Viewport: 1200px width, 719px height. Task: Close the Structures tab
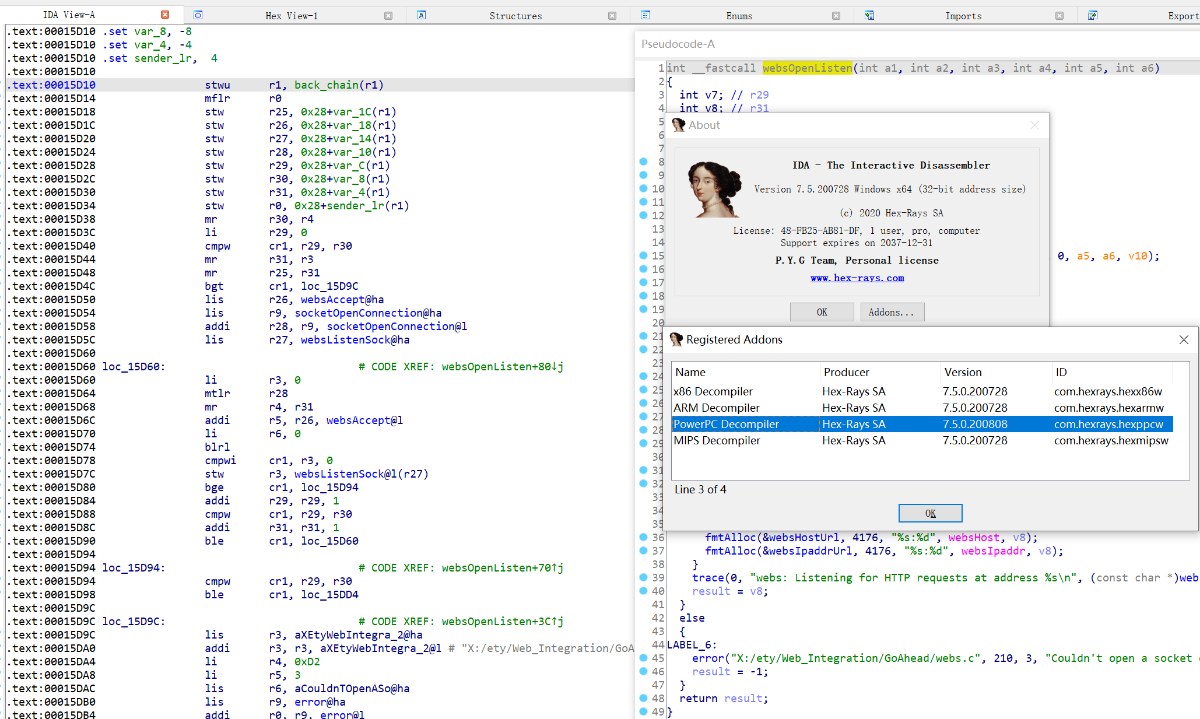[x=611, y=15]
